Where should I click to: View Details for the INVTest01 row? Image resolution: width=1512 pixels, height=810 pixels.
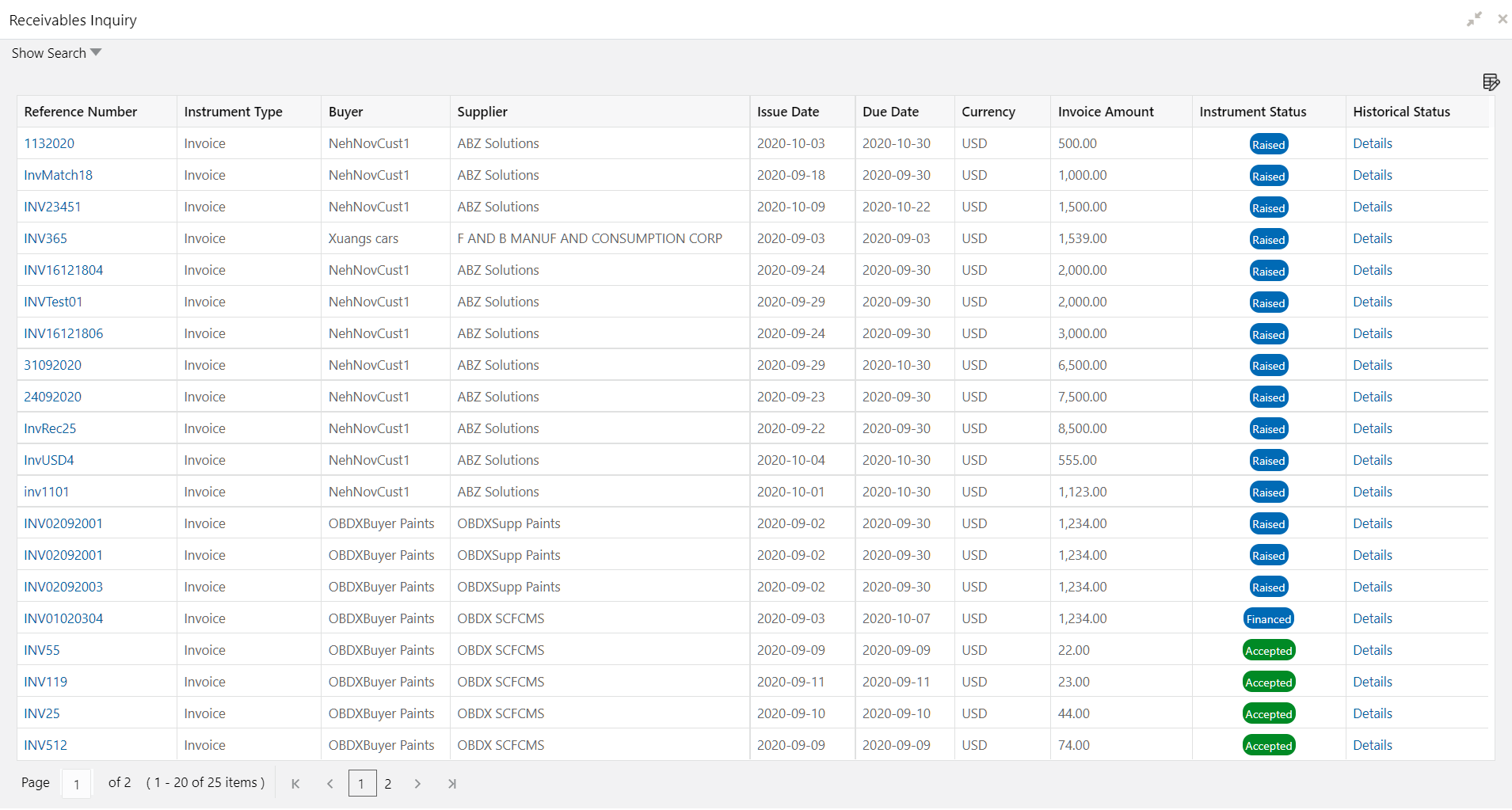[x=1372, y=302]
